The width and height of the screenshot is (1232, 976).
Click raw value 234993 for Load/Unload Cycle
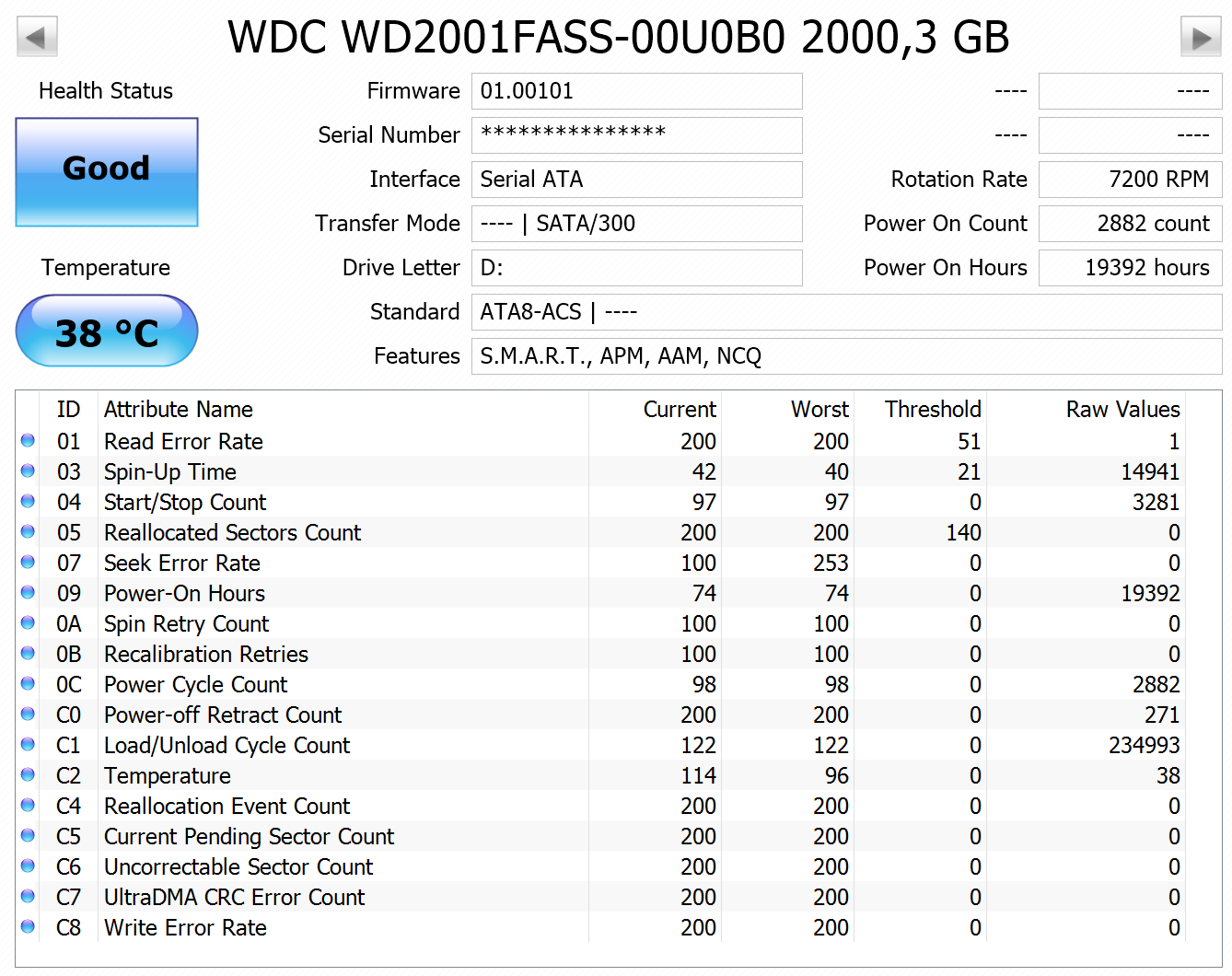pyautogui.click(x=1144, y=746)
